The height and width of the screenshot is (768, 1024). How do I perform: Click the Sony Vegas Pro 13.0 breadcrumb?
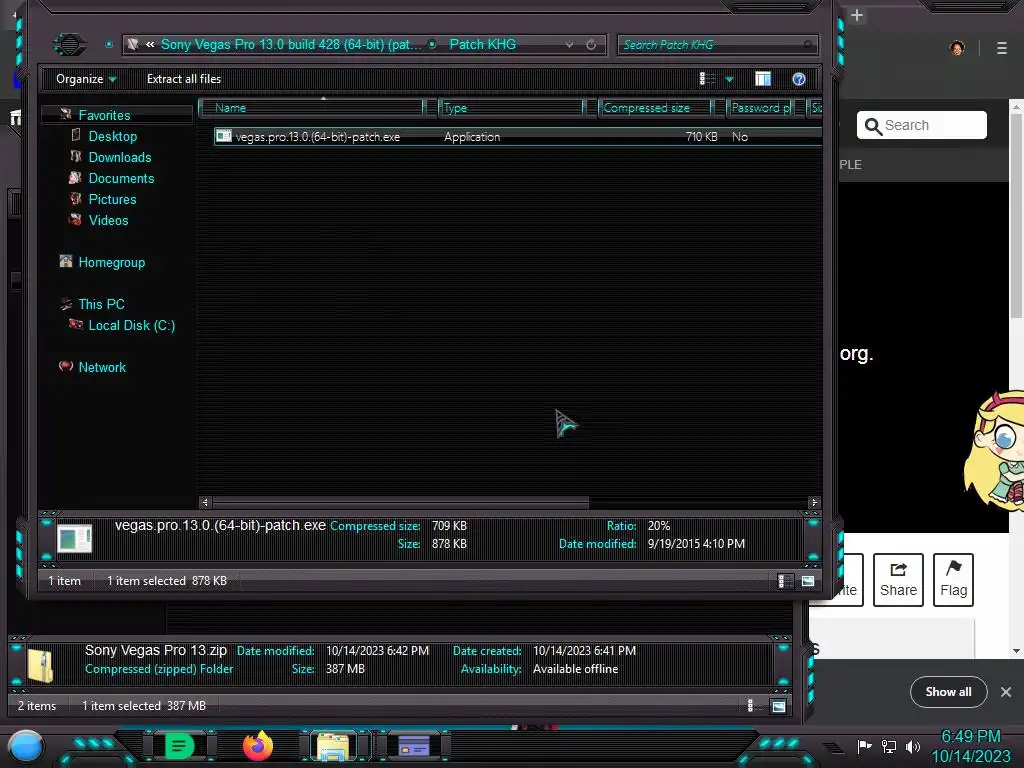pyautogui.click(x=291, y=44)
